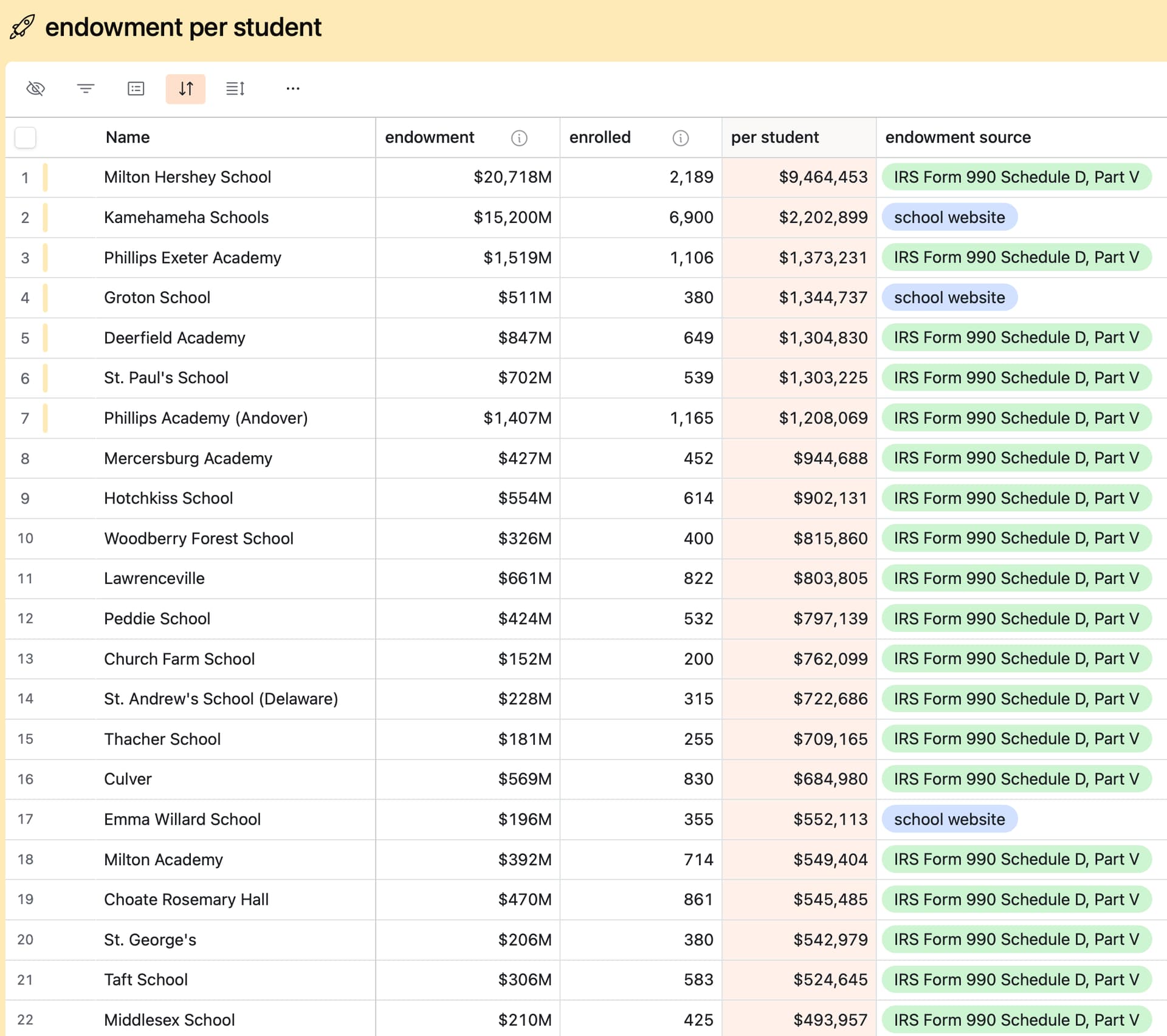The height and width of the screenshot is (1036, 1167).
Task: Open the filter tool in the toolbar
Action: [86, 89]
